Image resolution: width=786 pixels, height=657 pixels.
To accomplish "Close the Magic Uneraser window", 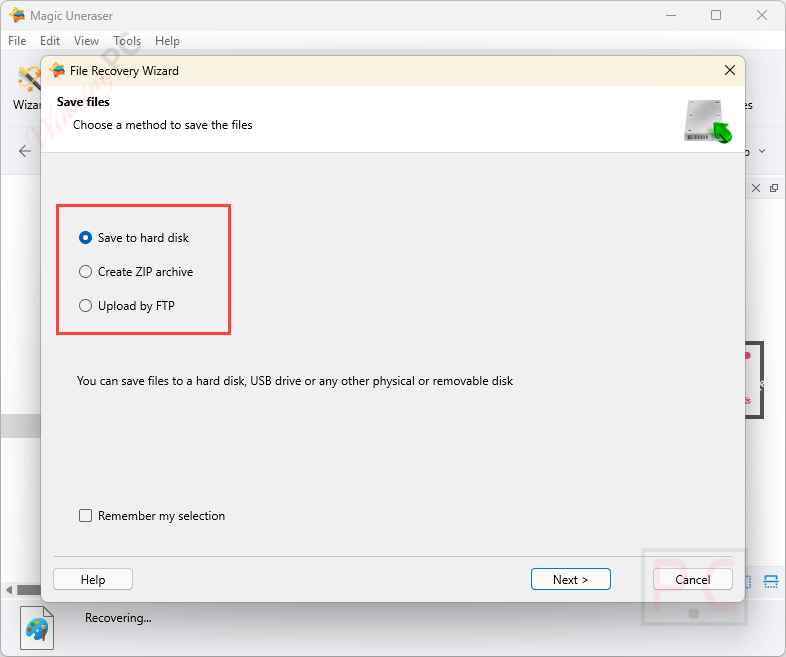I will click(x=762, y=15).
